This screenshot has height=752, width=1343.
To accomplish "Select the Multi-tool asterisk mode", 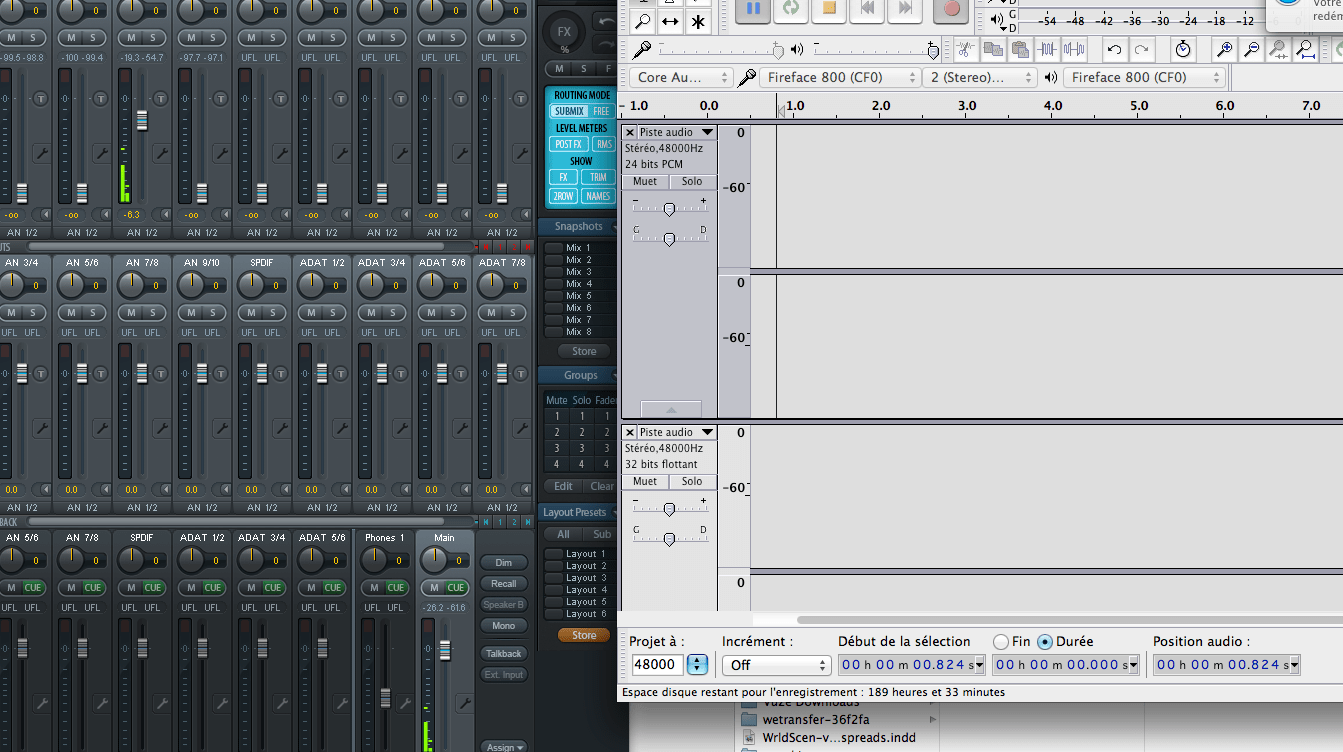I will click(x=698, y=21).
